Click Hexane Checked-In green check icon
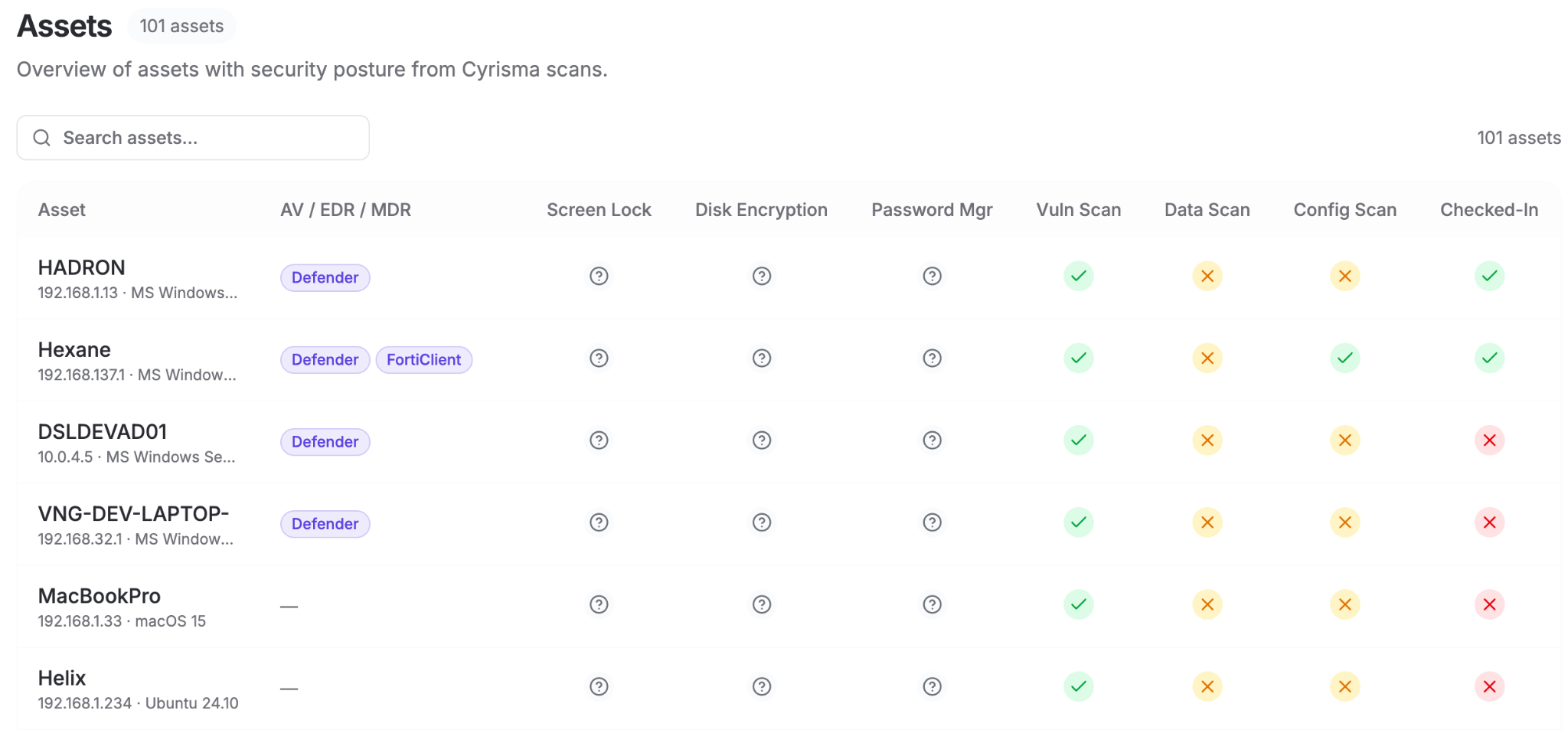Image resolution: width=1568 pixels, height=730 pixels. tap(1490, 358)
